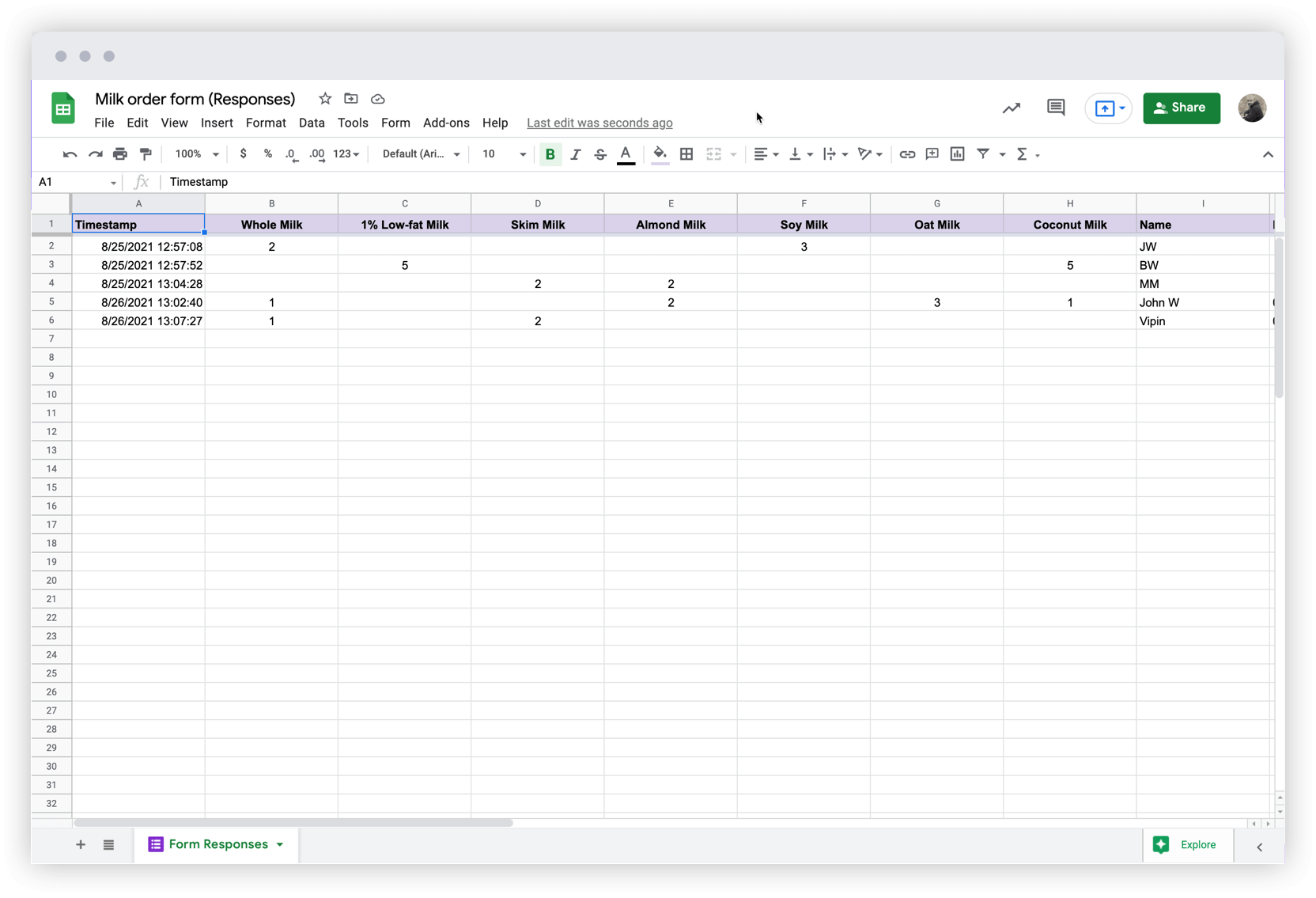The width and height of the screenshot is (1316, 898).
Task: Click the Share button
Action: click(1182, 108)
